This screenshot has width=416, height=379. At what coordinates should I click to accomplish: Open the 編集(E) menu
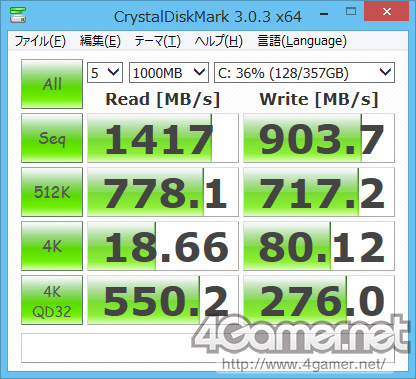tap(100, 41)
